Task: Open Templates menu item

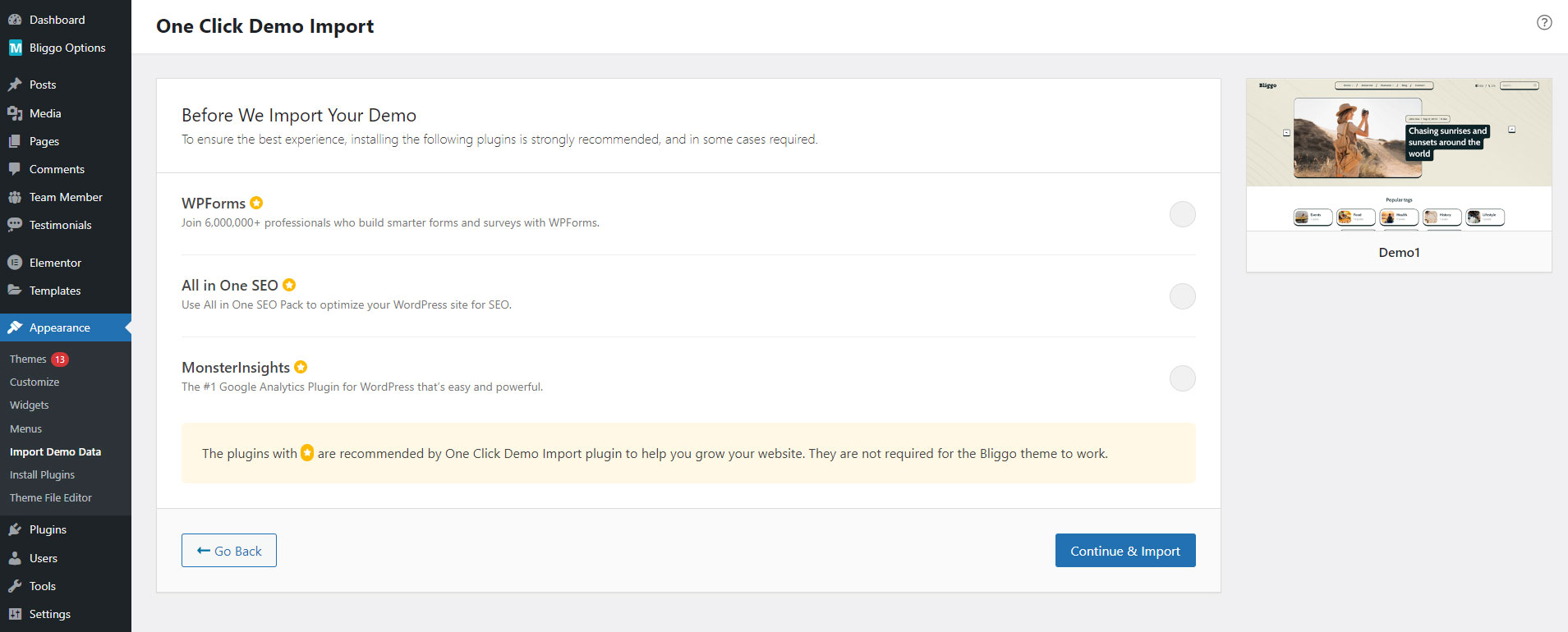Action: tap(66, 291)
